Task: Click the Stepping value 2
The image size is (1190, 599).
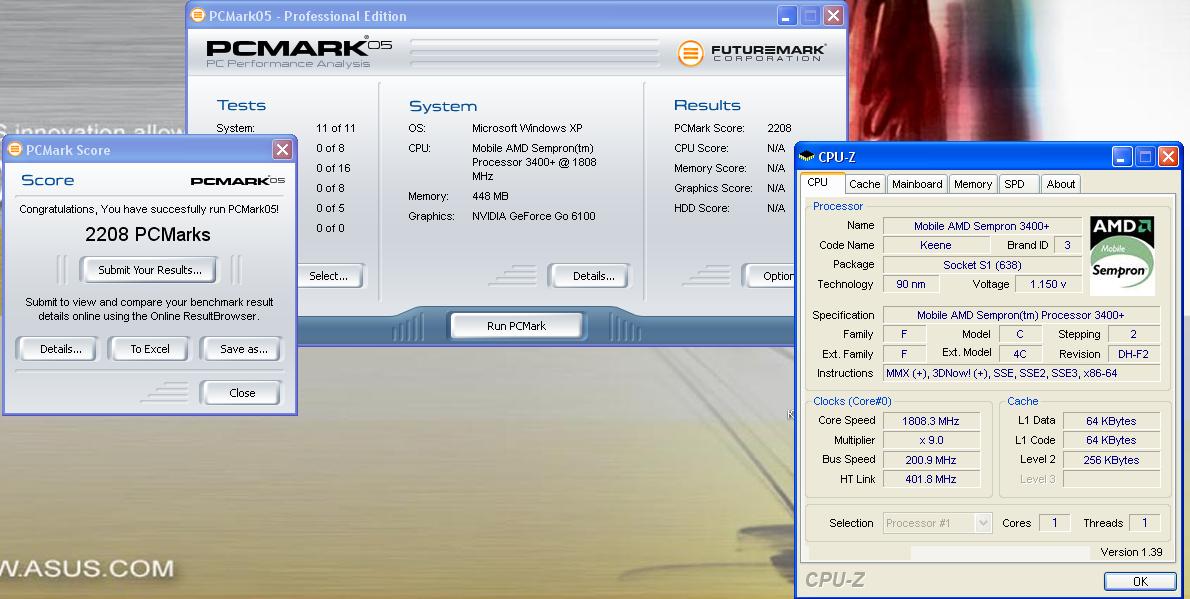Action: click(x=1133, y=334)
